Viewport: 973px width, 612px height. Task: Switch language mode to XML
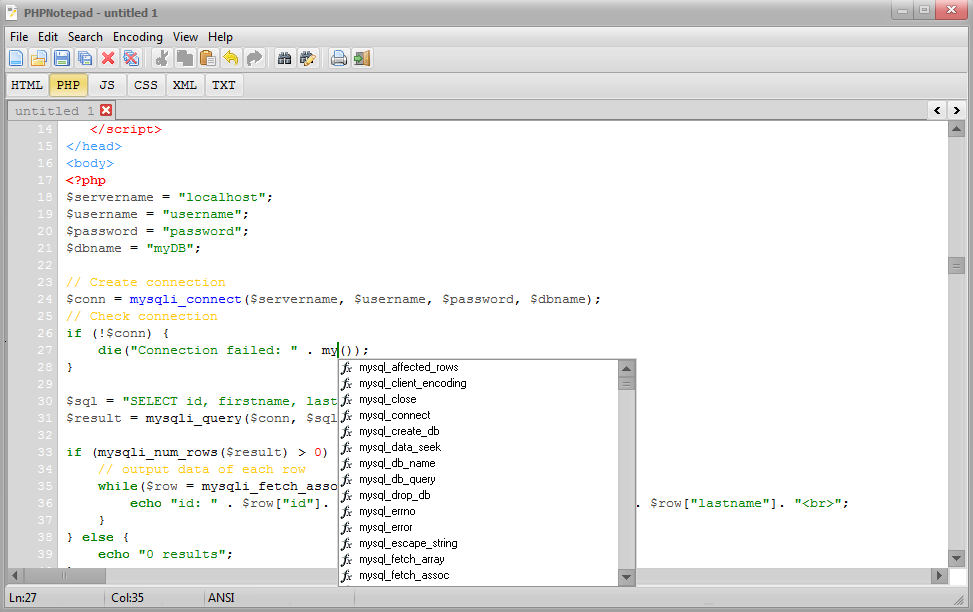click(x=184, y=85)
